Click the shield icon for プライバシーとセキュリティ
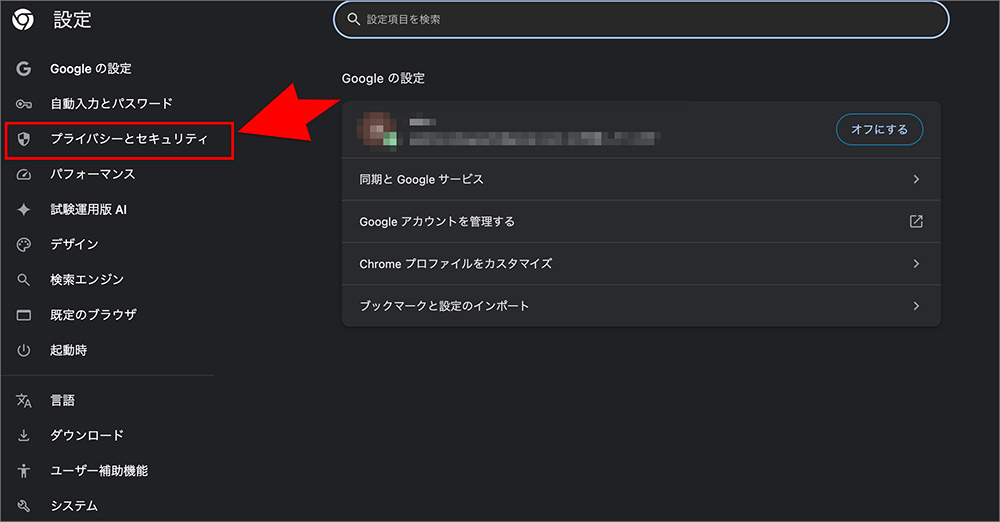The height and width of the screenshot is (522, 1000). click(x=24, y=139)
